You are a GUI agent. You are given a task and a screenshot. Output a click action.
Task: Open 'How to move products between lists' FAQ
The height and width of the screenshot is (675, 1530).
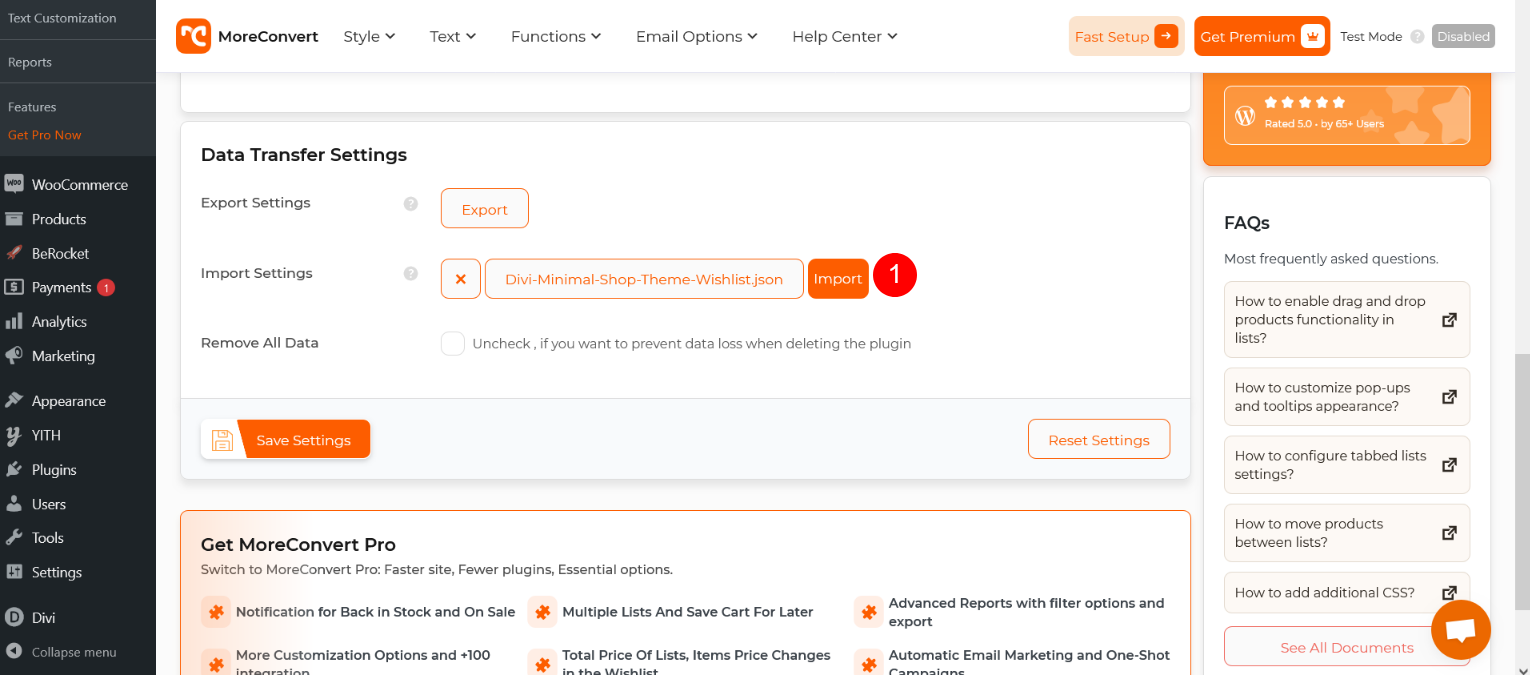pyautogui.click(x=1347, y=533)
